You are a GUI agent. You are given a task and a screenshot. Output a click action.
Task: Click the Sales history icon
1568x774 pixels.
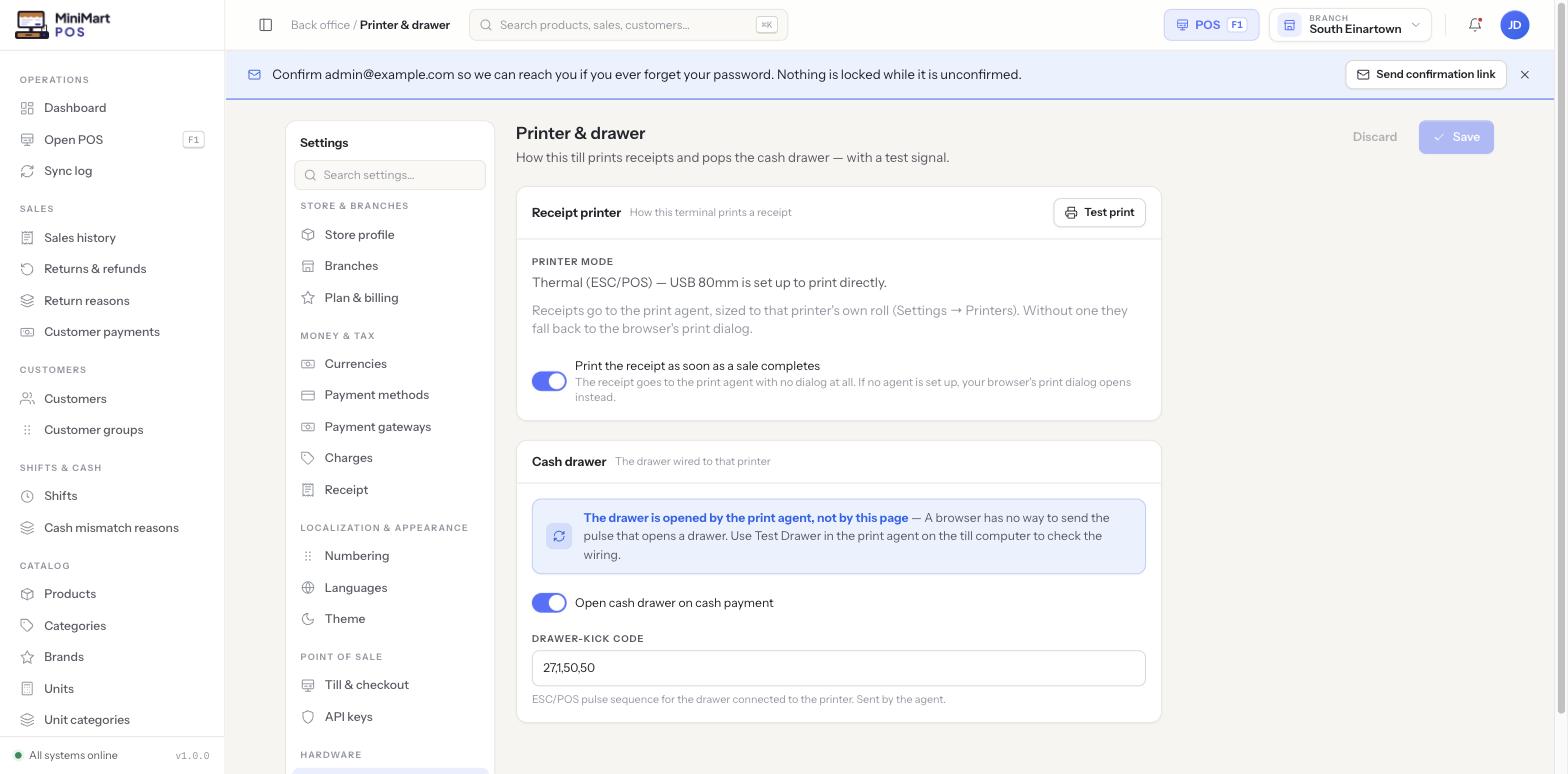(27, 238)
